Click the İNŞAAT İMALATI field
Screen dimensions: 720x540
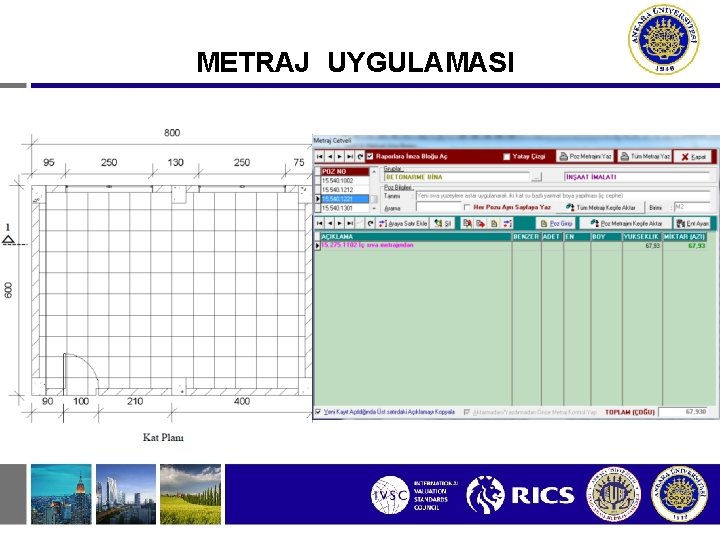coord(637,177)
